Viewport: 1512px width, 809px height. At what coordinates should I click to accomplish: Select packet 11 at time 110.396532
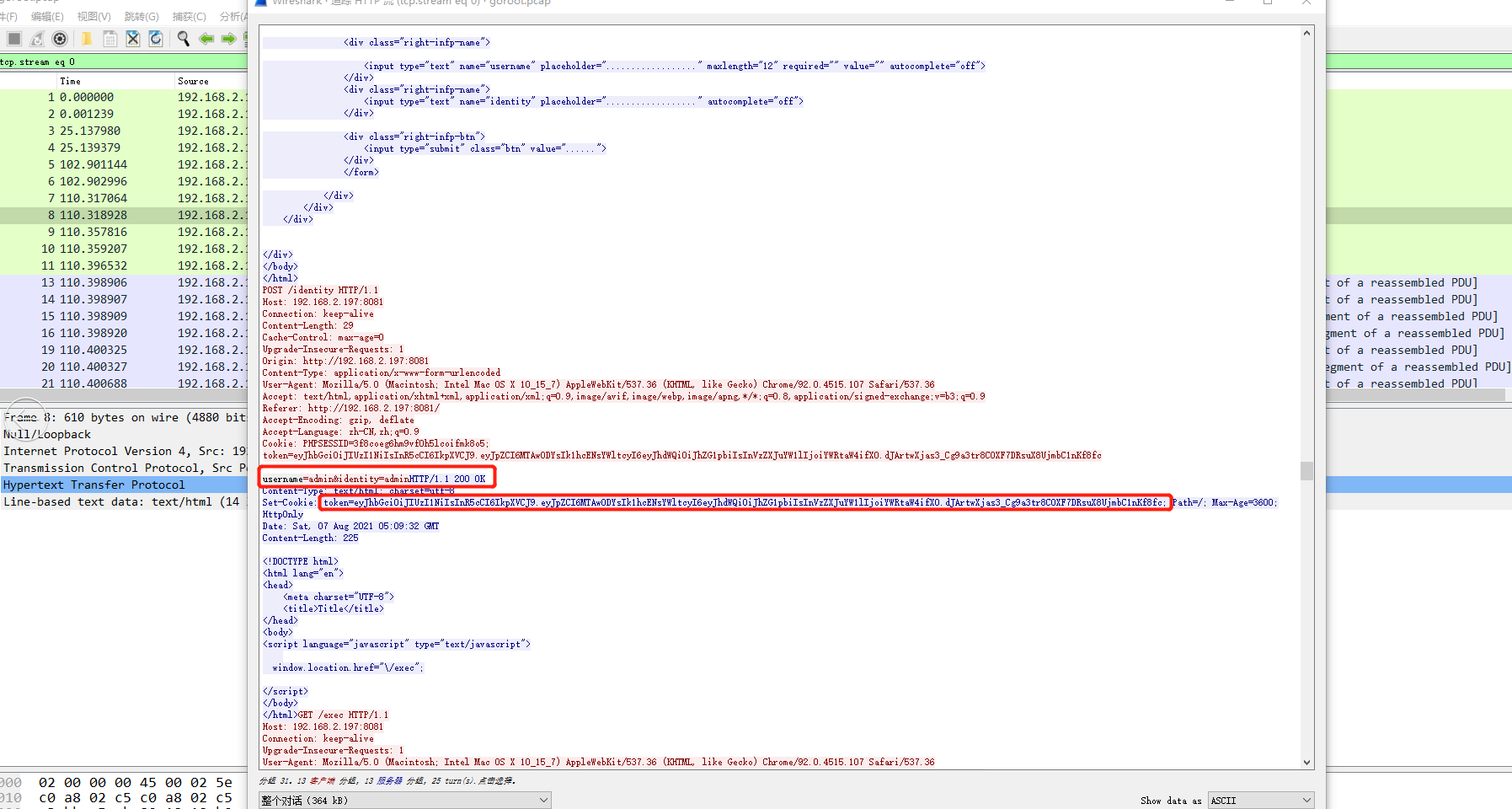pyautogui.click(x=124, y=265)
